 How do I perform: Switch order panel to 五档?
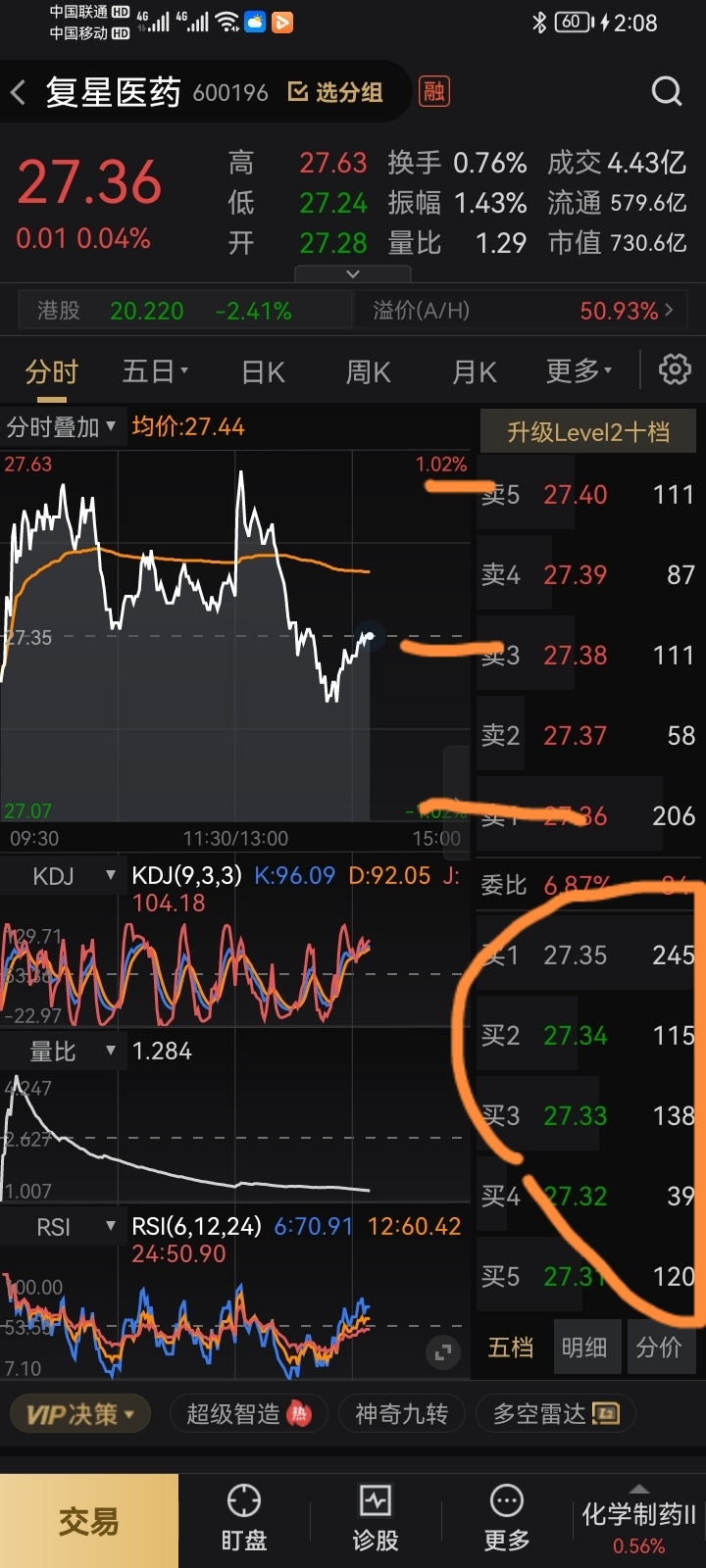(x=511, y=1347)
